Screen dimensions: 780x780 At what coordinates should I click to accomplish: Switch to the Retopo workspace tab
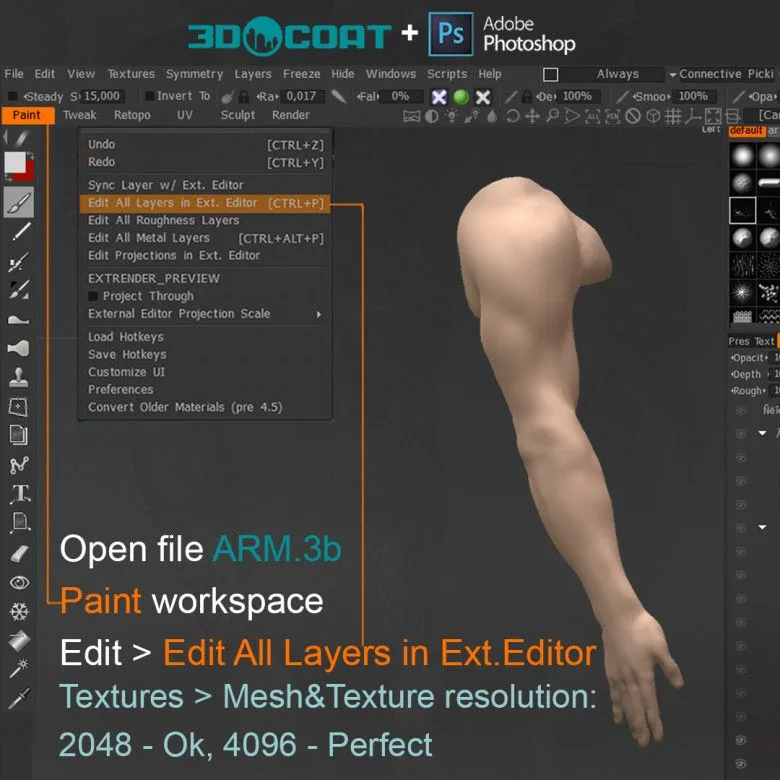132,115
